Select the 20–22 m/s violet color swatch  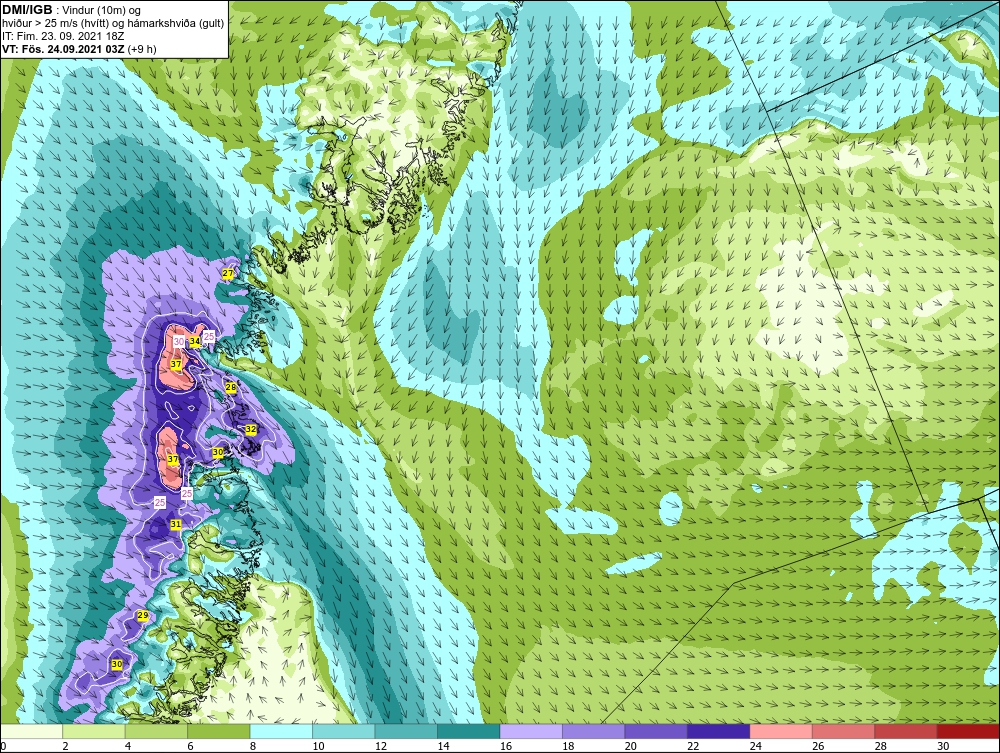656,731
